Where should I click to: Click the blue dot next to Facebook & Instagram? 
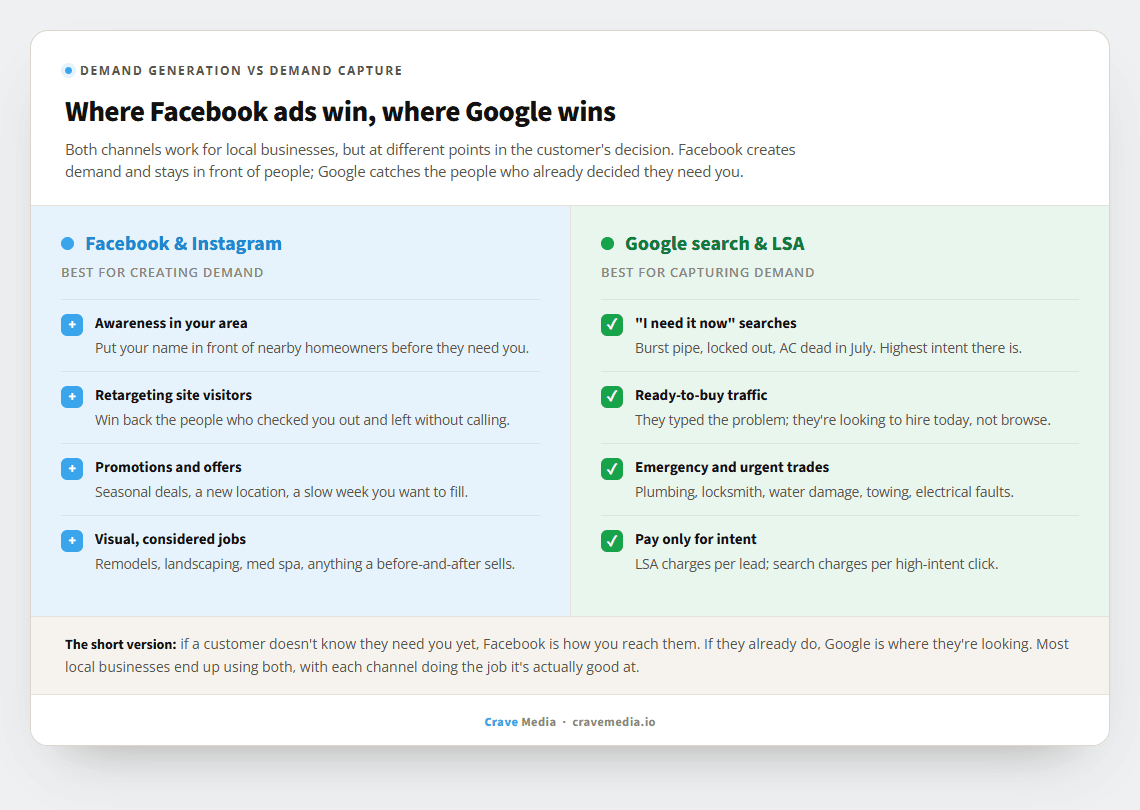68,244
